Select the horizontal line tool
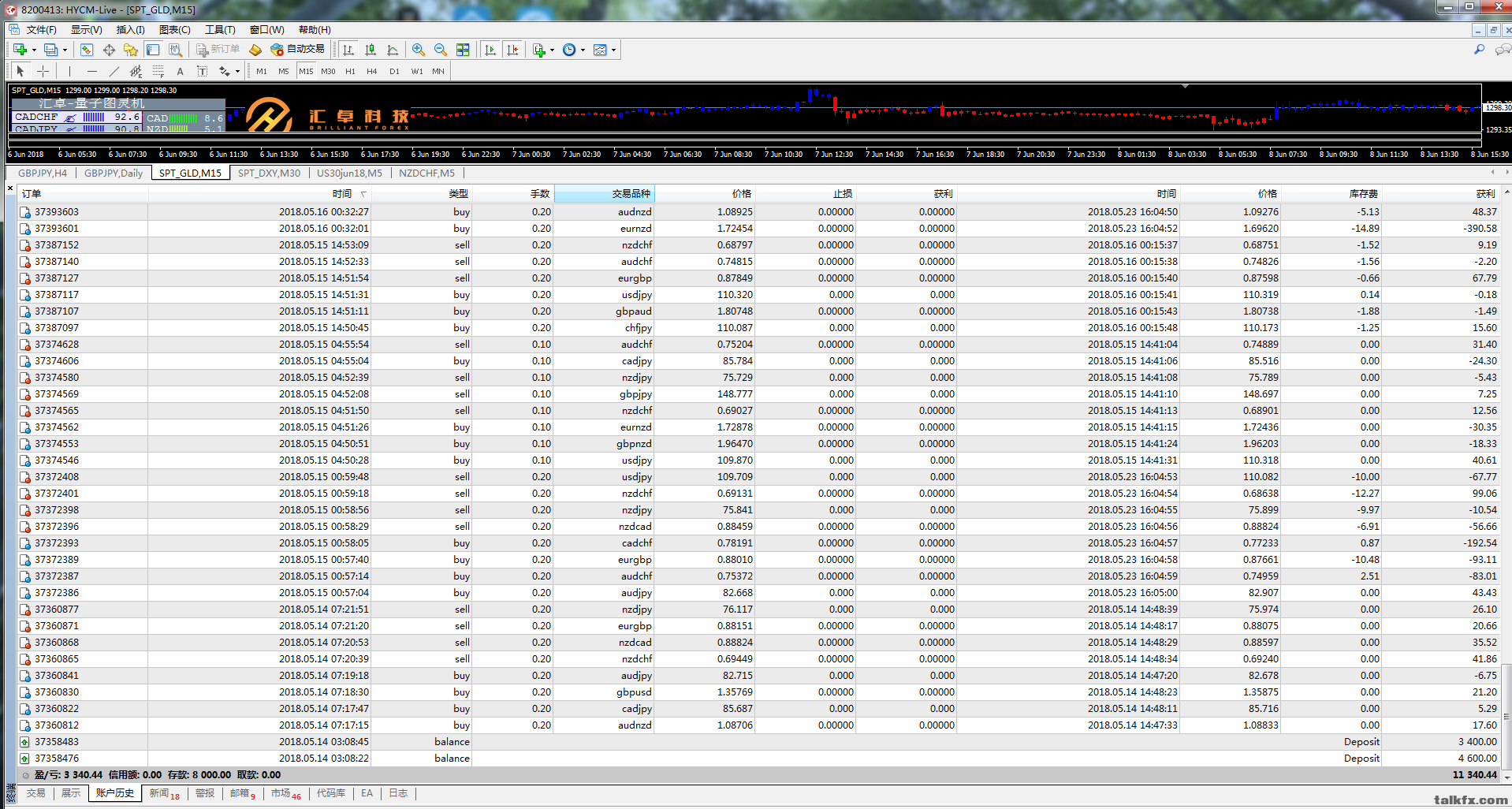The width and height of the screenshot is (1512, 809). pos(91,71)
